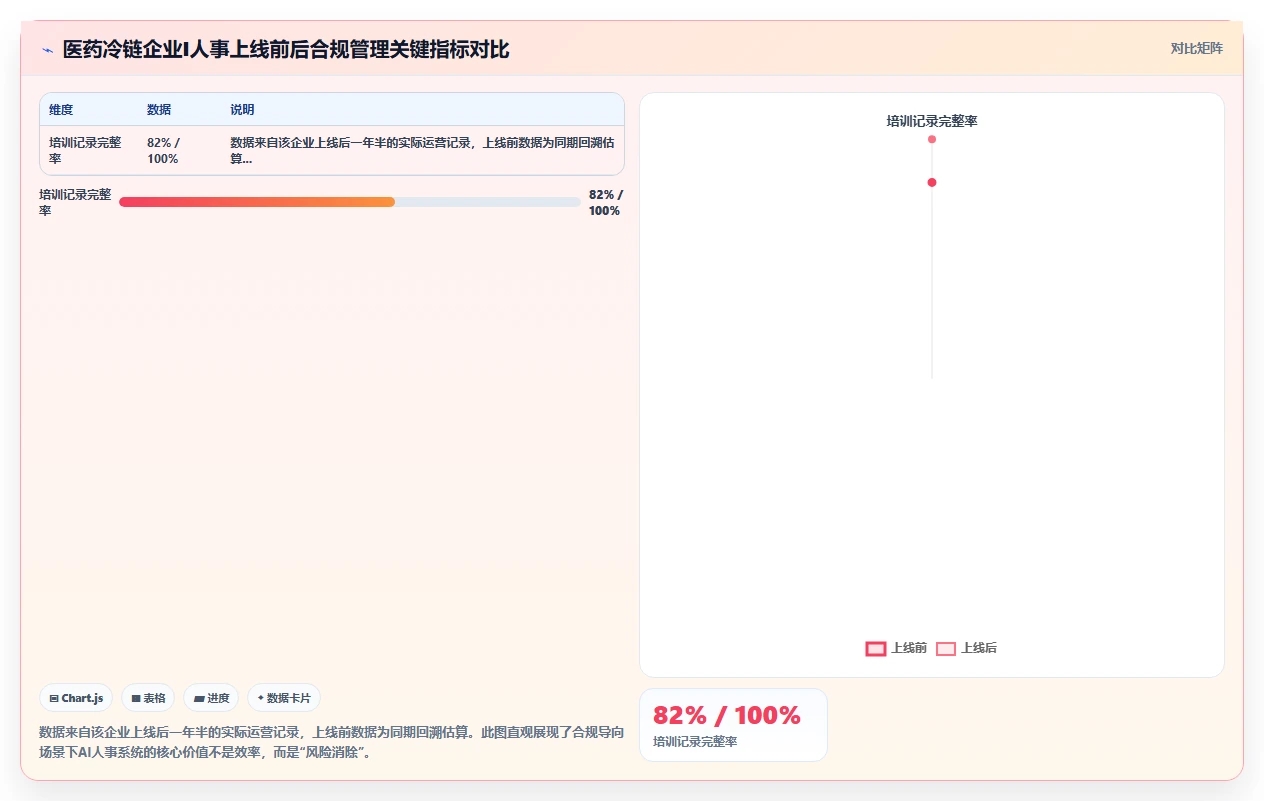Select the 进度 tag chip
This screenshot has height=801, width=1264.
[211, 698]
